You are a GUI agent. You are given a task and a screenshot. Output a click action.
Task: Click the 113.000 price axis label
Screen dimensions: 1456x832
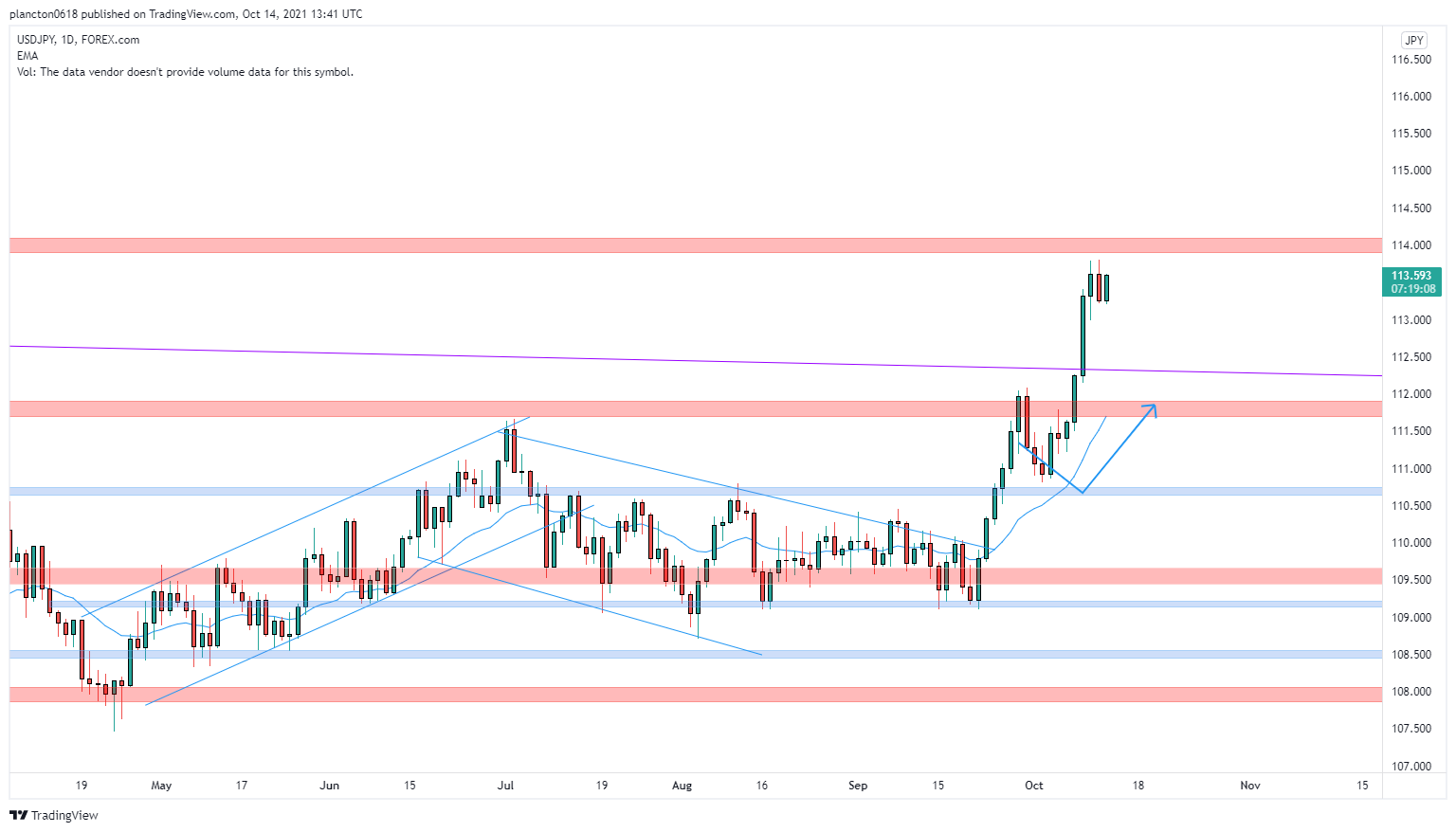[1410, 320]
